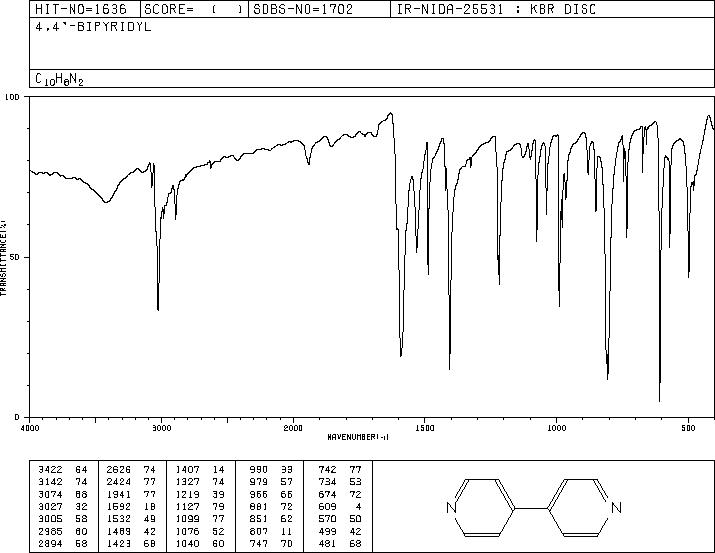Click transmittance value 14 beside 1407
Image resolution: width=715 pixels, height=553 pixels.
(218, 469)
